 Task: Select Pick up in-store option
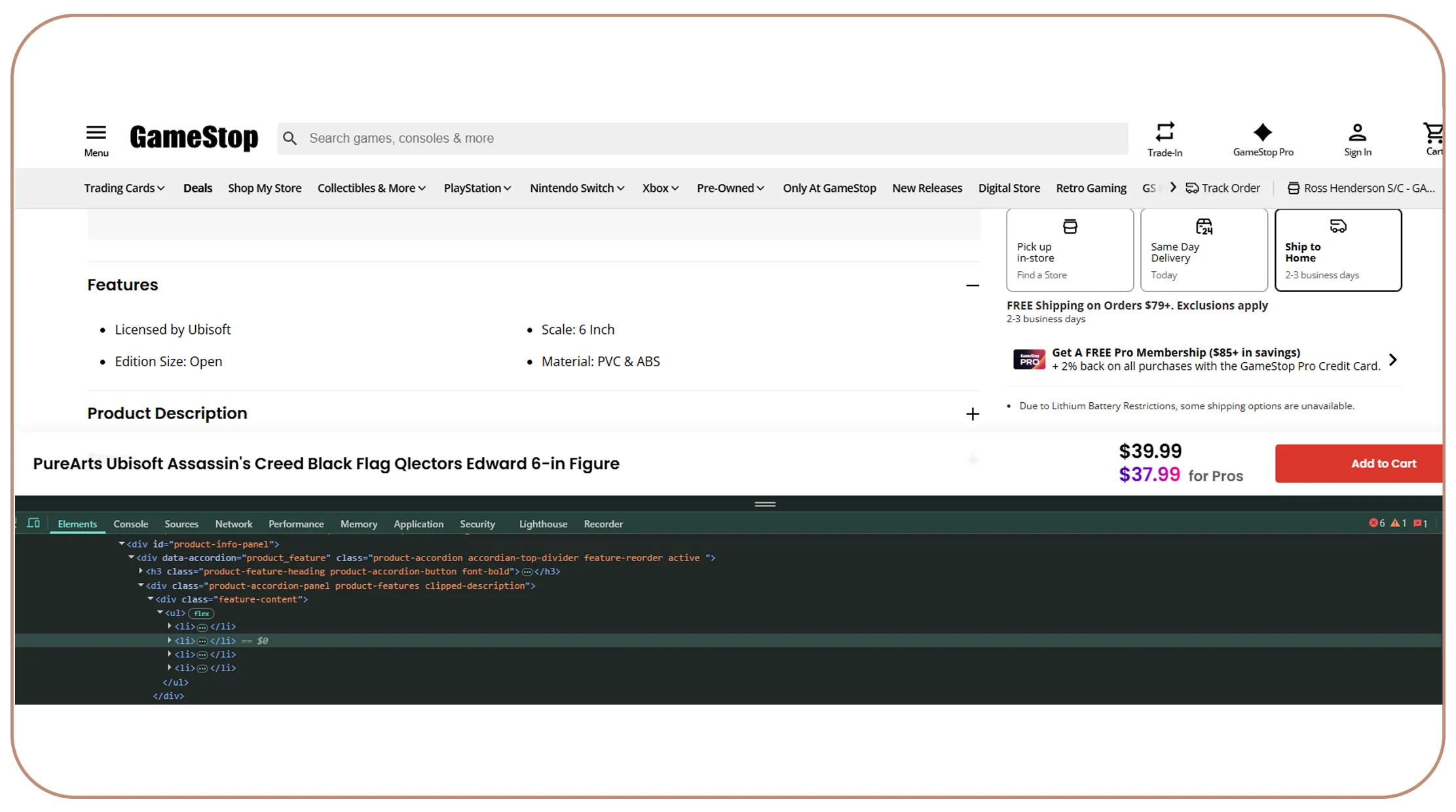[1070, 249]
